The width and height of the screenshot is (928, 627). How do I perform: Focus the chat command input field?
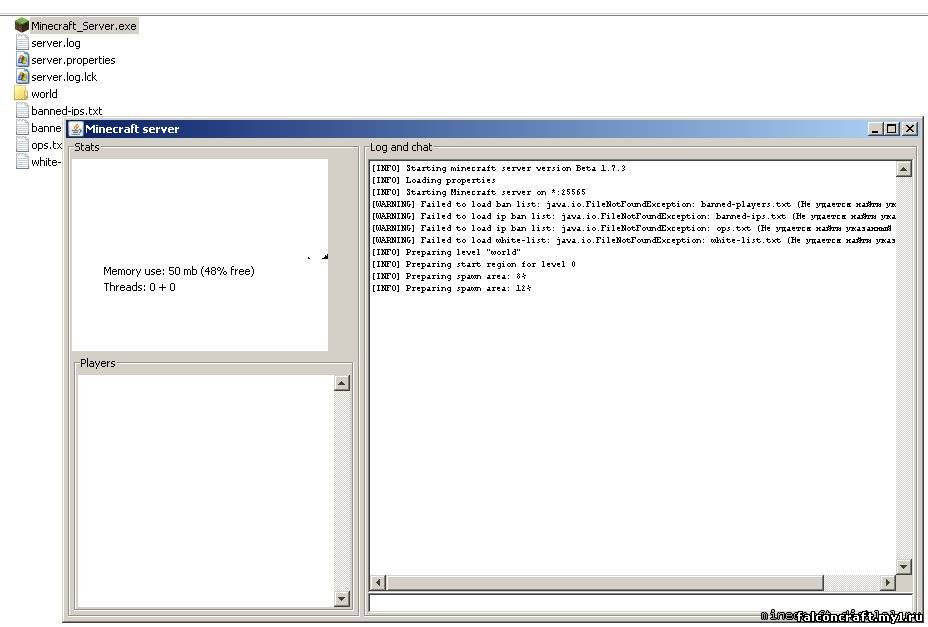(x=640, y=603)
